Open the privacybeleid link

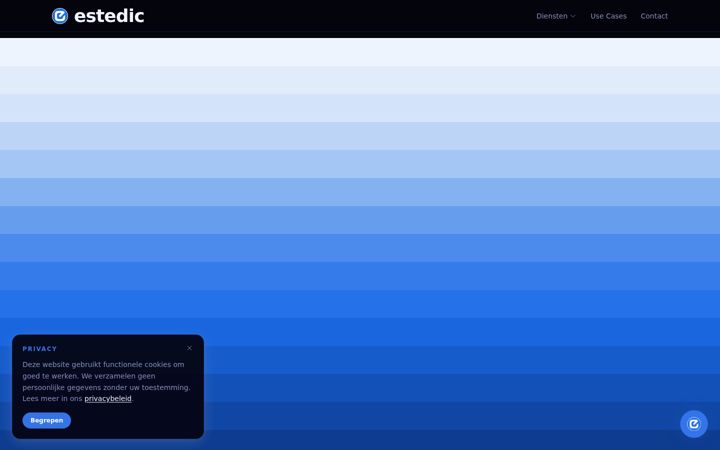pyautogui.click(x=108, y=399)
